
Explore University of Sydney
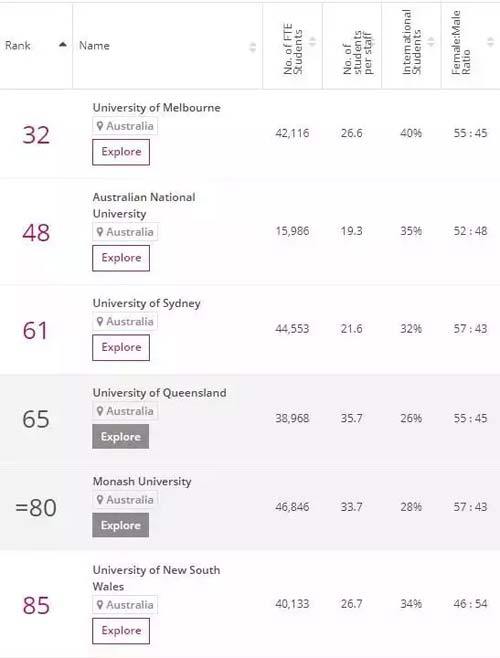(x=121, y=347)
